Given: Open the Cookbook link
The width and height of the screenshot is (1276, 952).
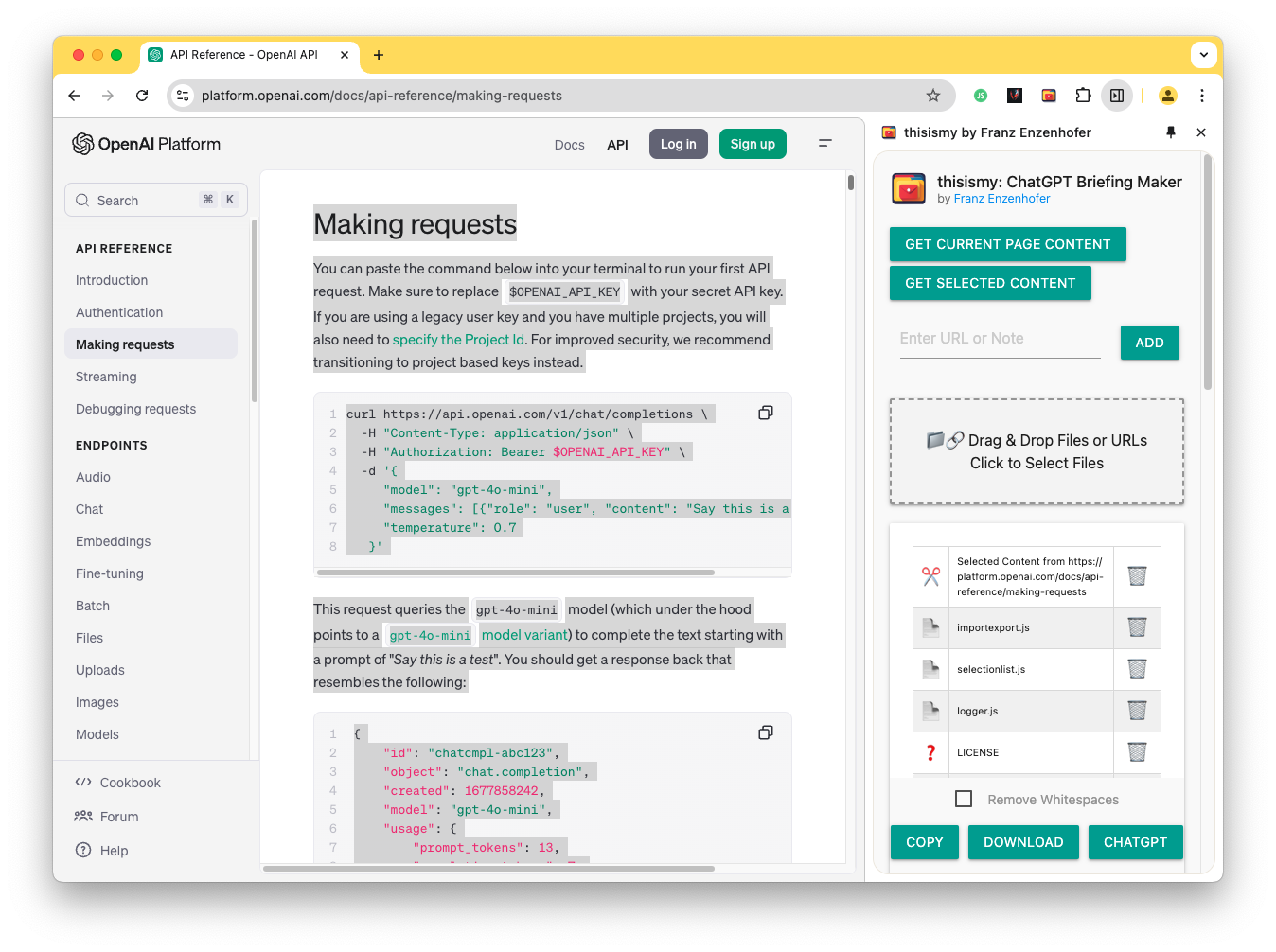Looking at the screenshot, I should (118, 783).
